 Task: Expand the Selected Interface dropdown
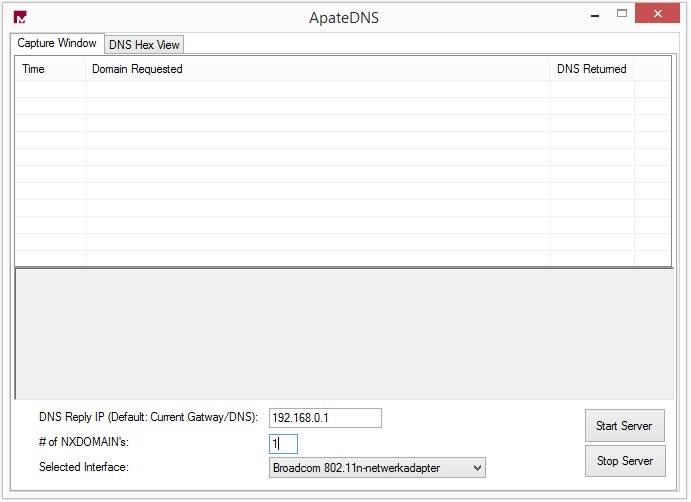click(x=377, y=468)
